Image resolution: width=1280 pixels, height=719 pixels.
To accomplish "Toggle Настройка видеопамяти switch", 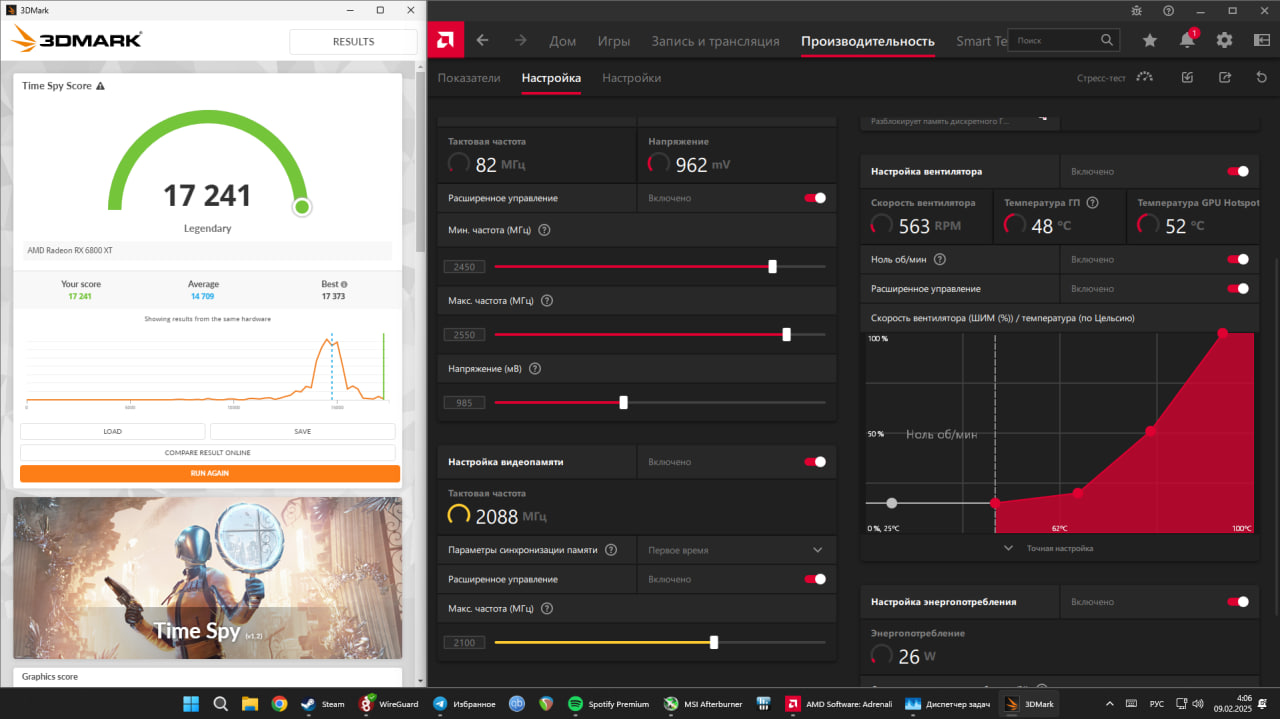I will coord(815,462).
